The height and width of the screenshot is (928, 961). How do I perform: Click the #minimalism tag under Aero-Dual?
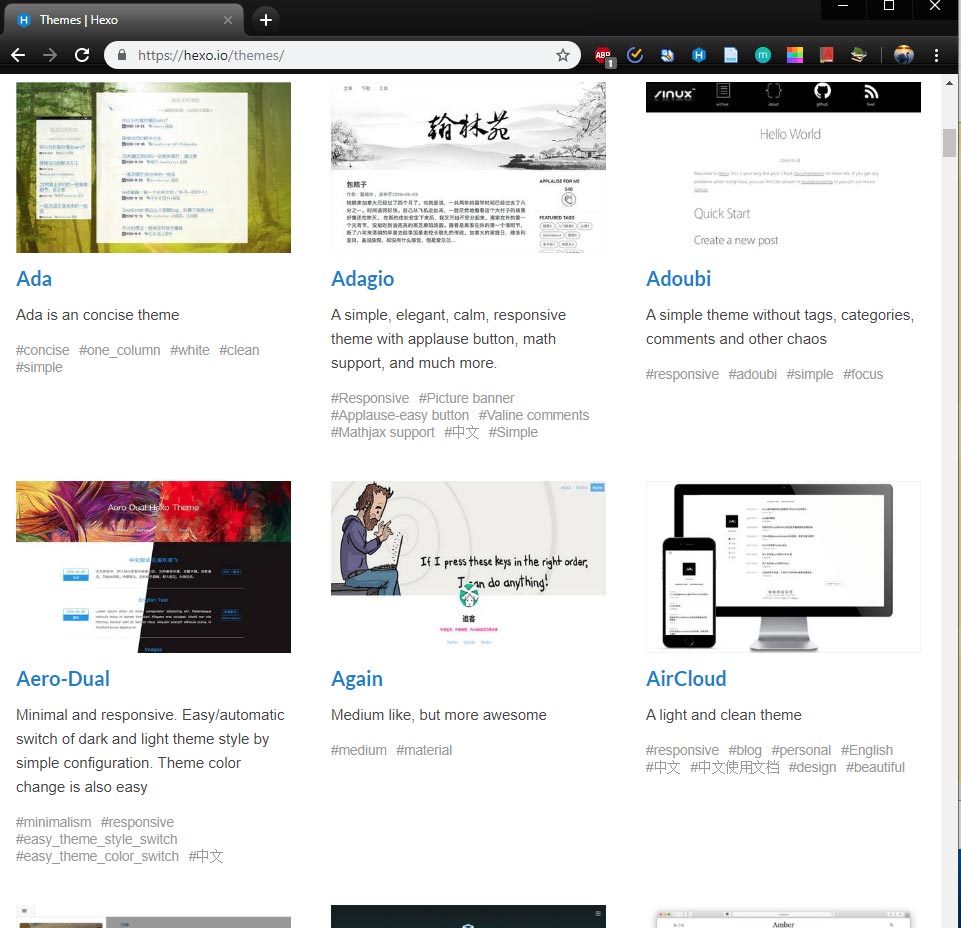pos(53,822)
